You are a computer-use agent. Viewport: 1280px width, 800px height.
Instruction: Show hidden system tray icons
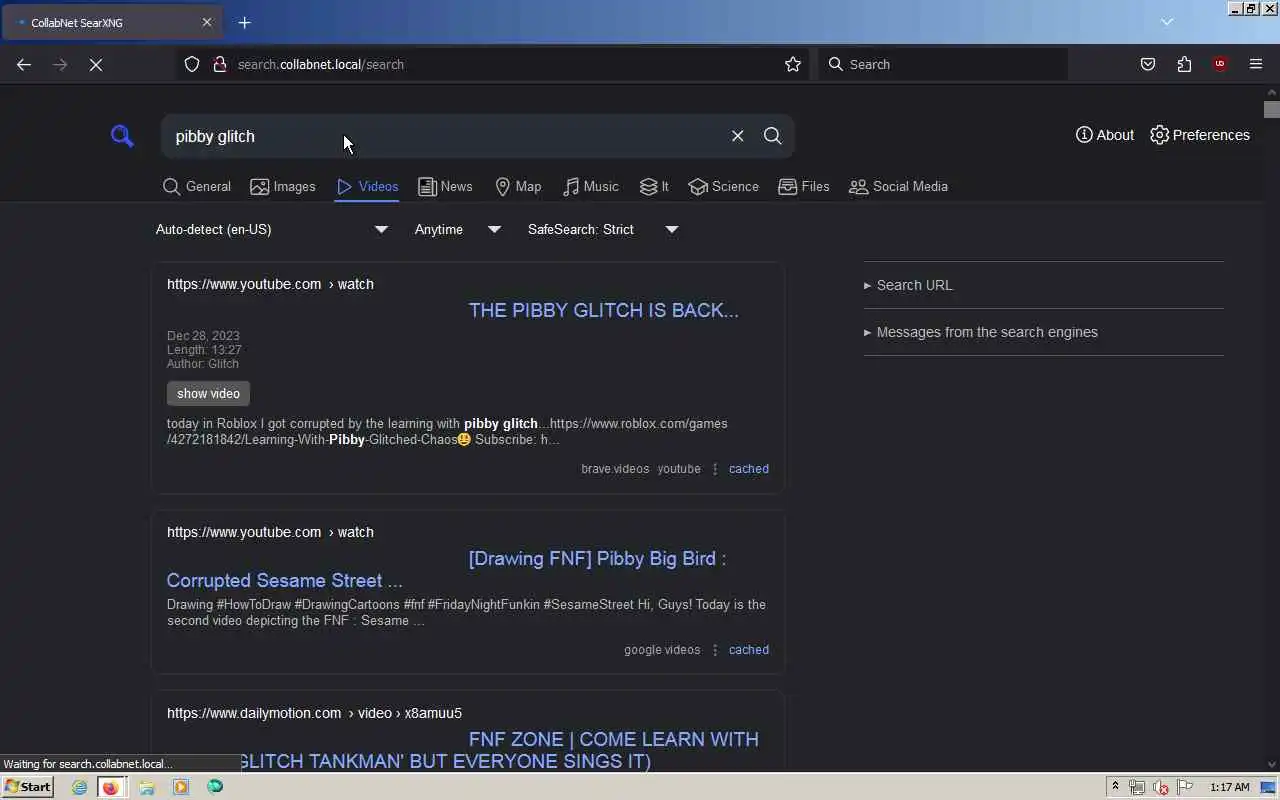pos(1115,787)
